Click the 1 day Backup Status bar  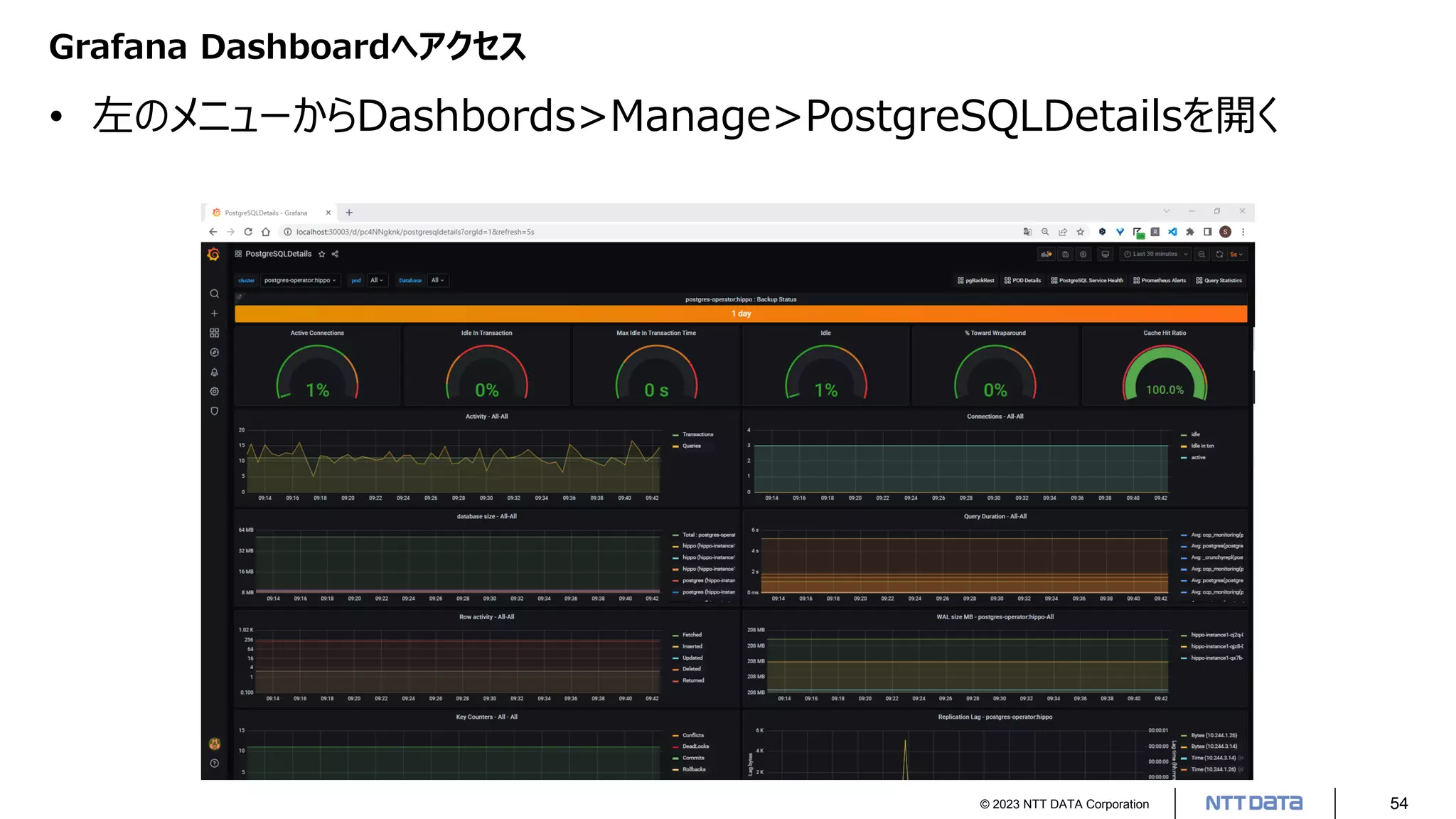tap(741, 314)
